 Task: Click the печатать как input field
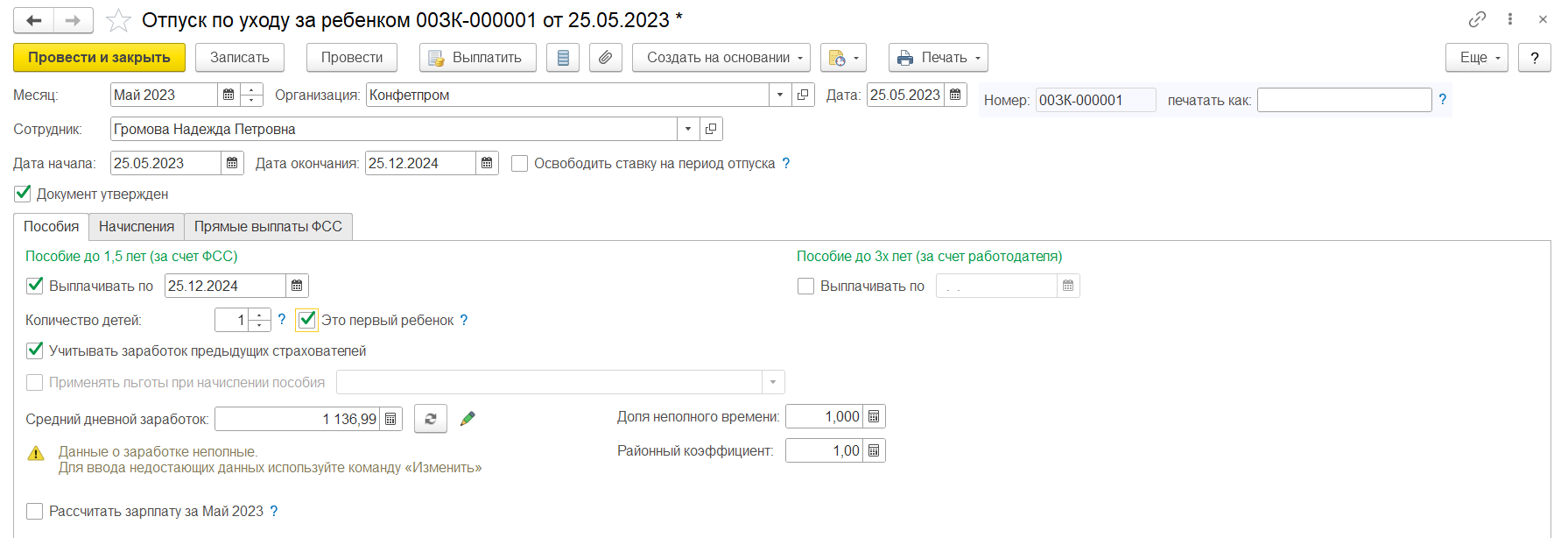pos(1343,101)
